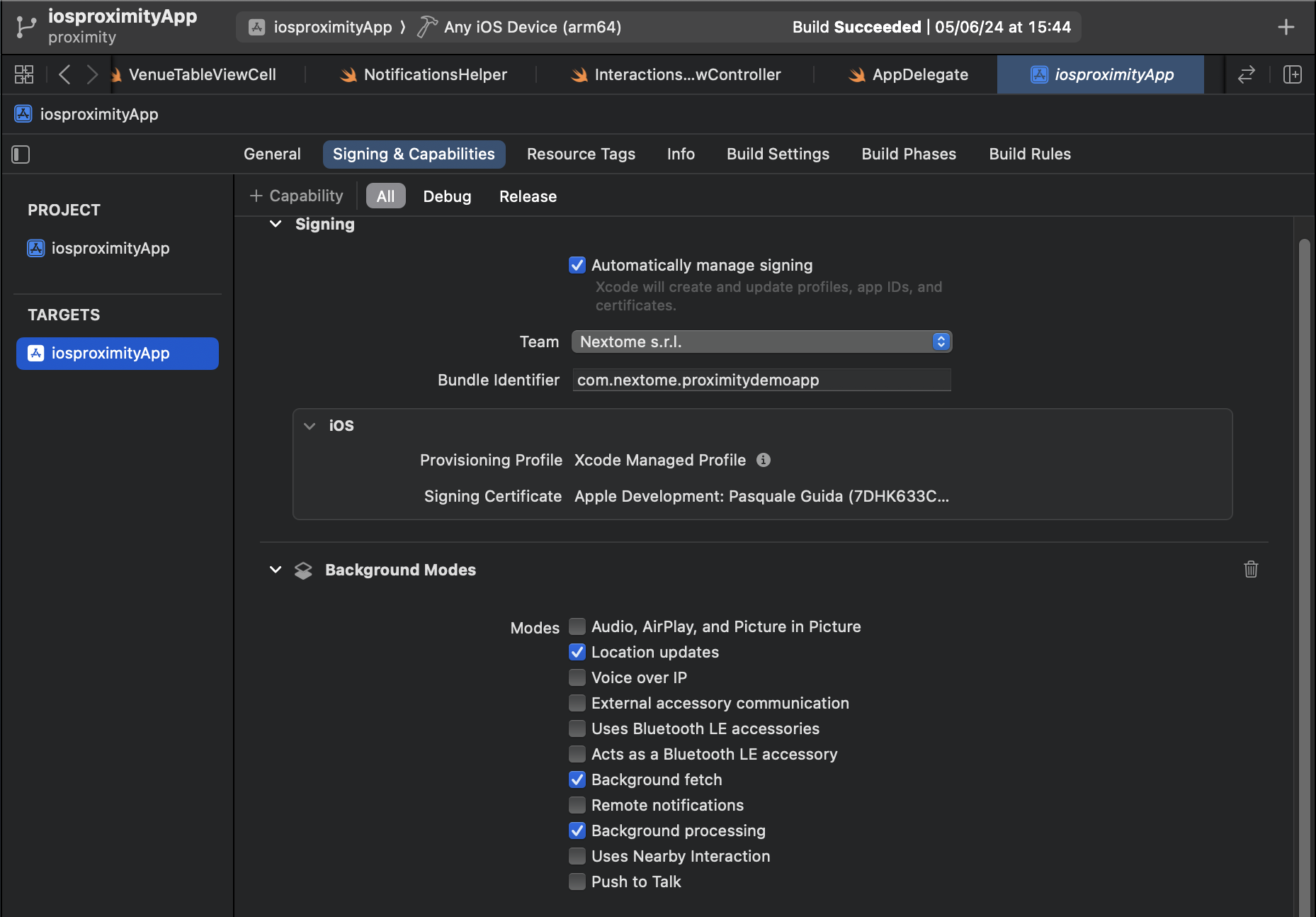Choose Any iOS Device destination
1316x917 pixels.
(532, 27)
